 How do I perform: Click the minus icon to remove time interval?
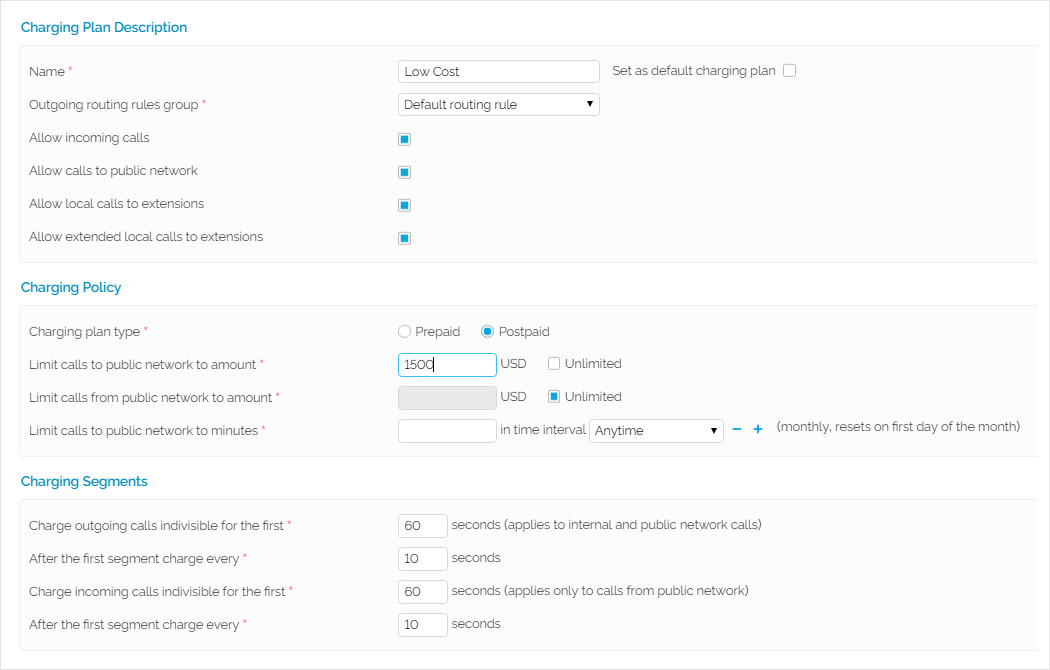coord(737,429)
